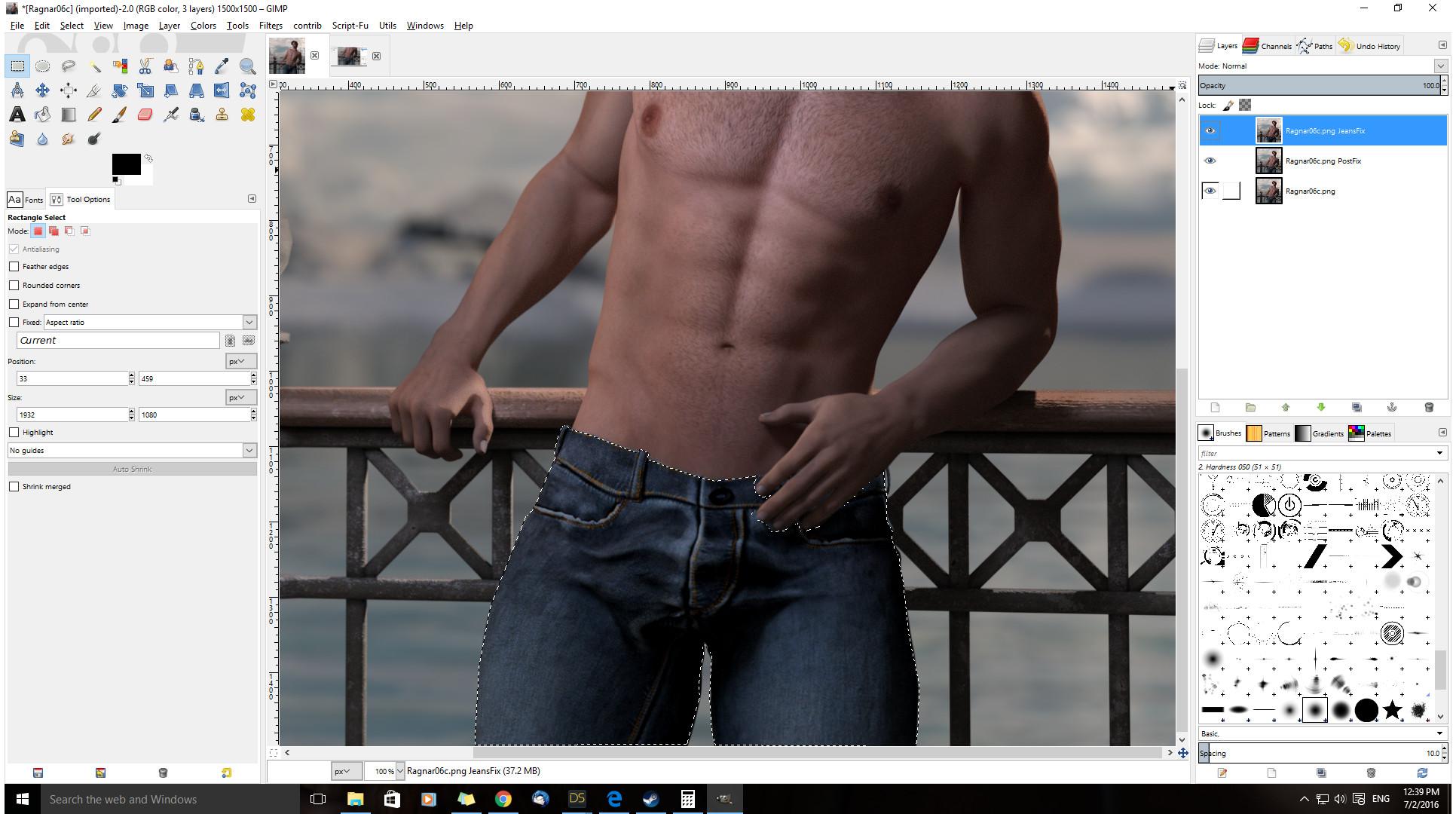Hide the Ragnar06c.png PostFix layer
Image resolution: width=1456 pixels, height=814 pixels.
pos(1210,161)
